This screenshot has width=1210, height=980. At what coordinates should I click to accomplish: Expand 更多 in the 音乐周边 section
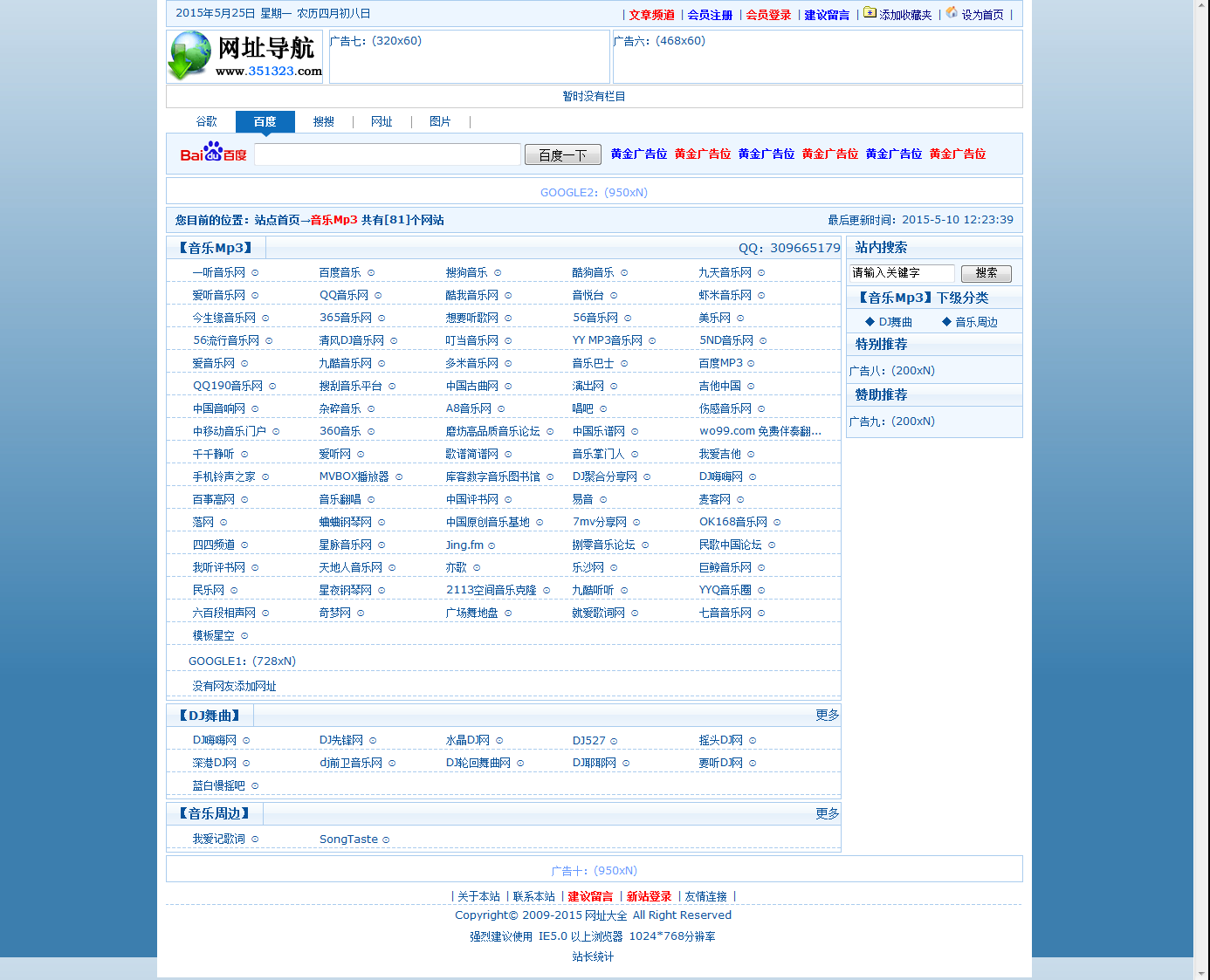tap(827, 813)
